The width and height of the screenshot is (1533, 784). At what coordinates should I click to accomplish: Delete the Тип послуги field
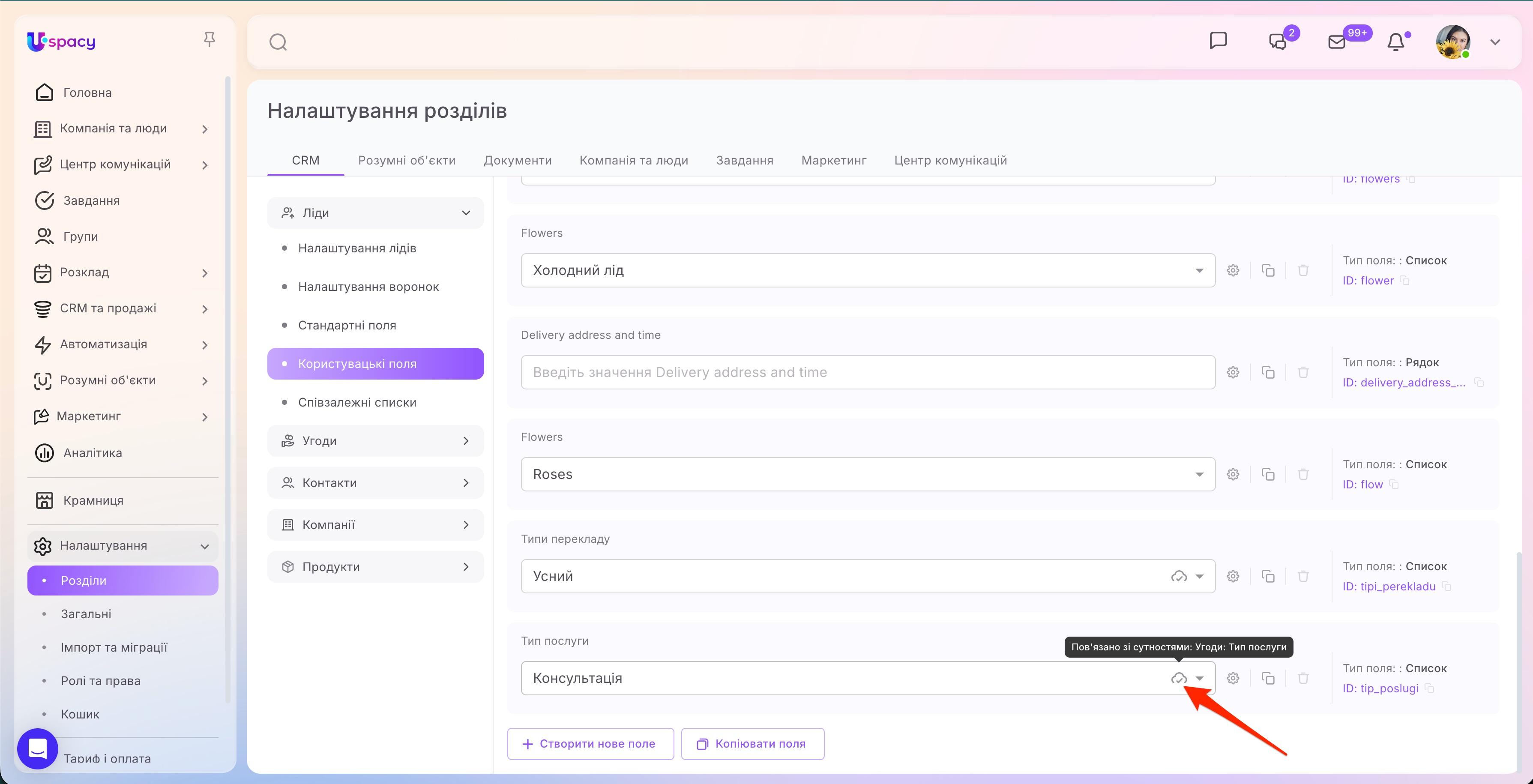click(1303, 678)
